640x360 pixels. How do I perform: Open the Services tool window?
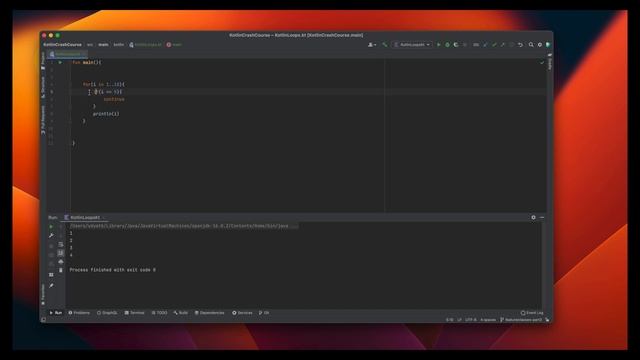242,313
